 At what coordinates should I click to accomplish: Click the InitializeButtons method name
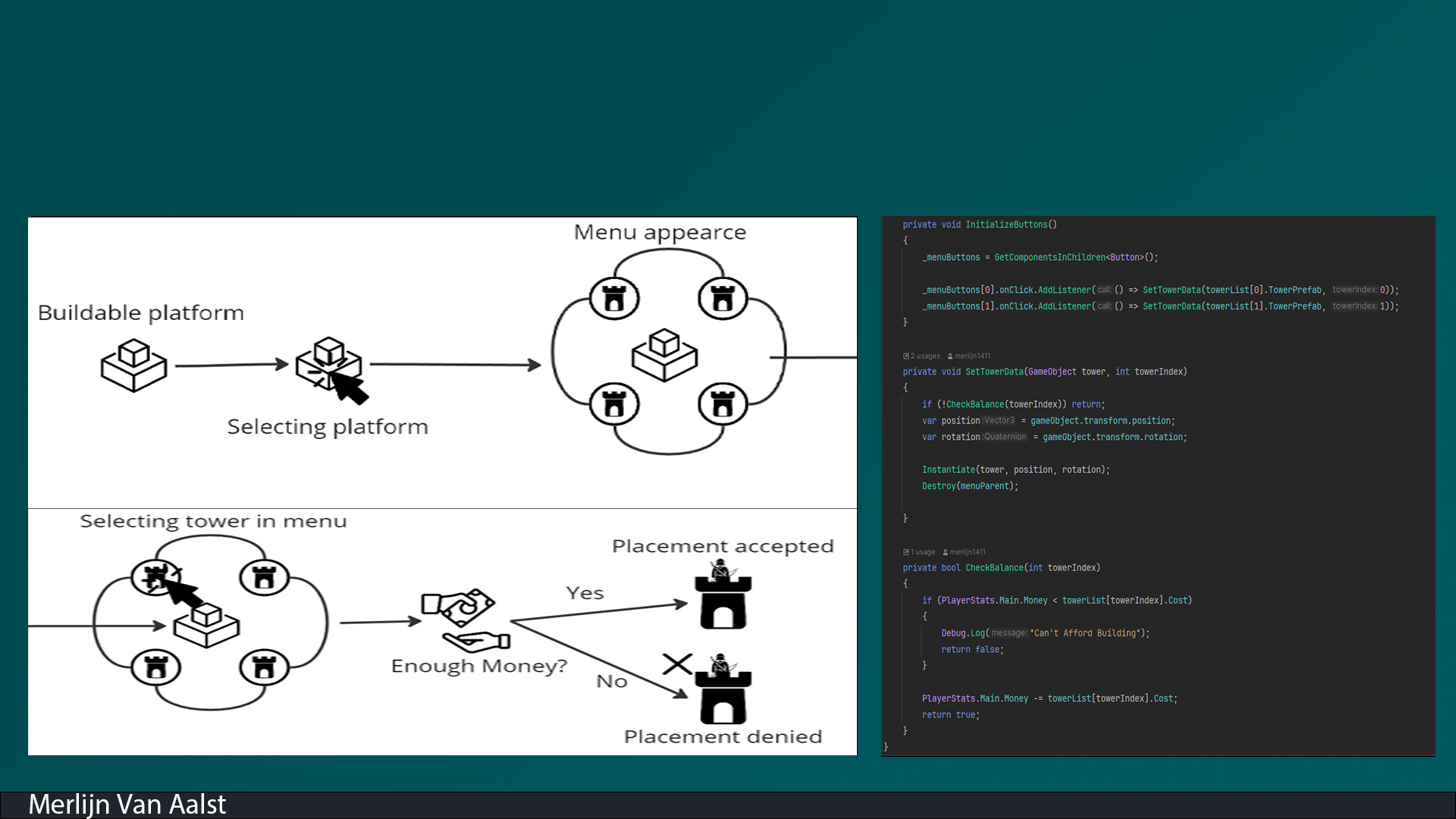point(1006,225)
